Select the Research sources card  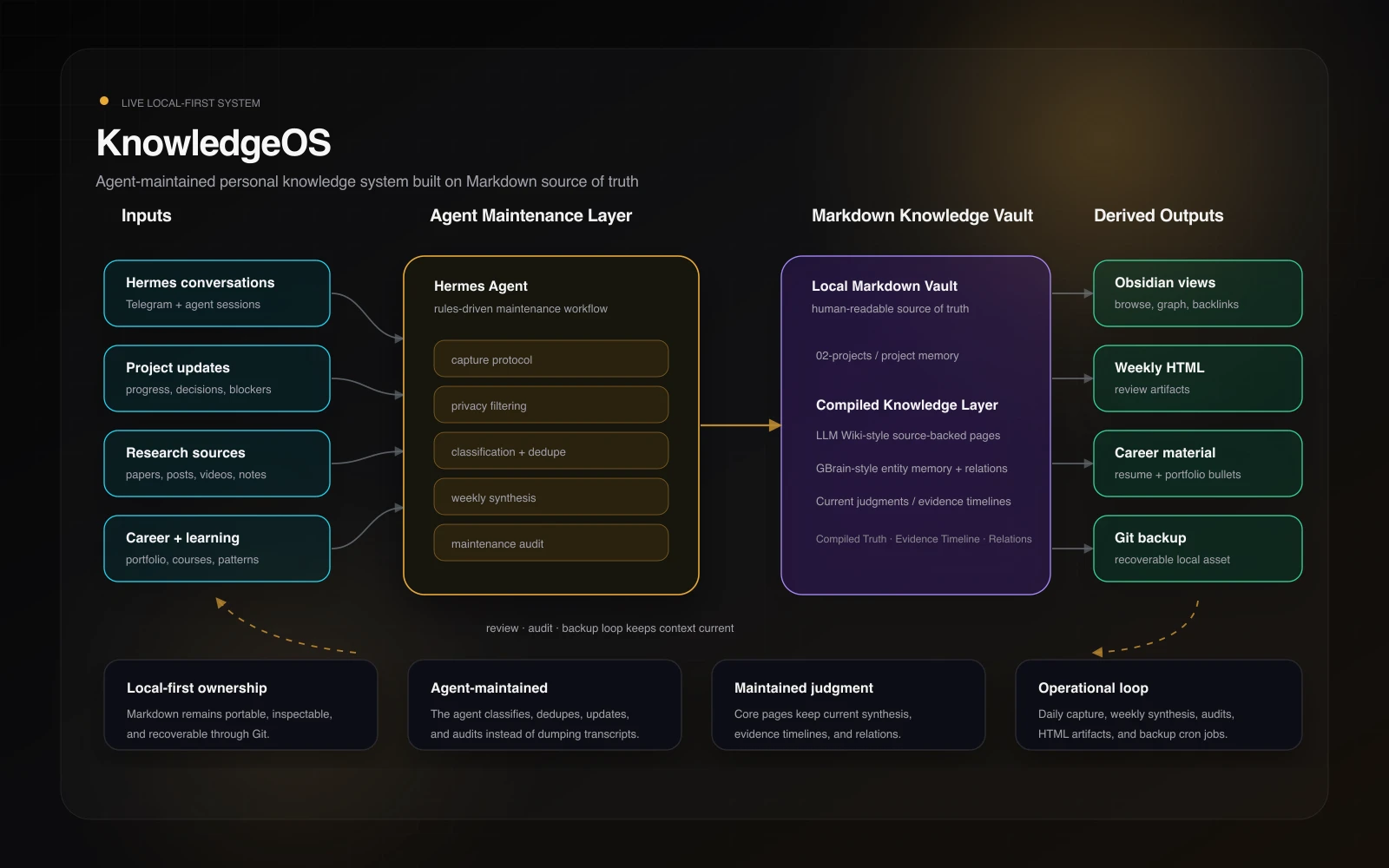coord(217,464)
